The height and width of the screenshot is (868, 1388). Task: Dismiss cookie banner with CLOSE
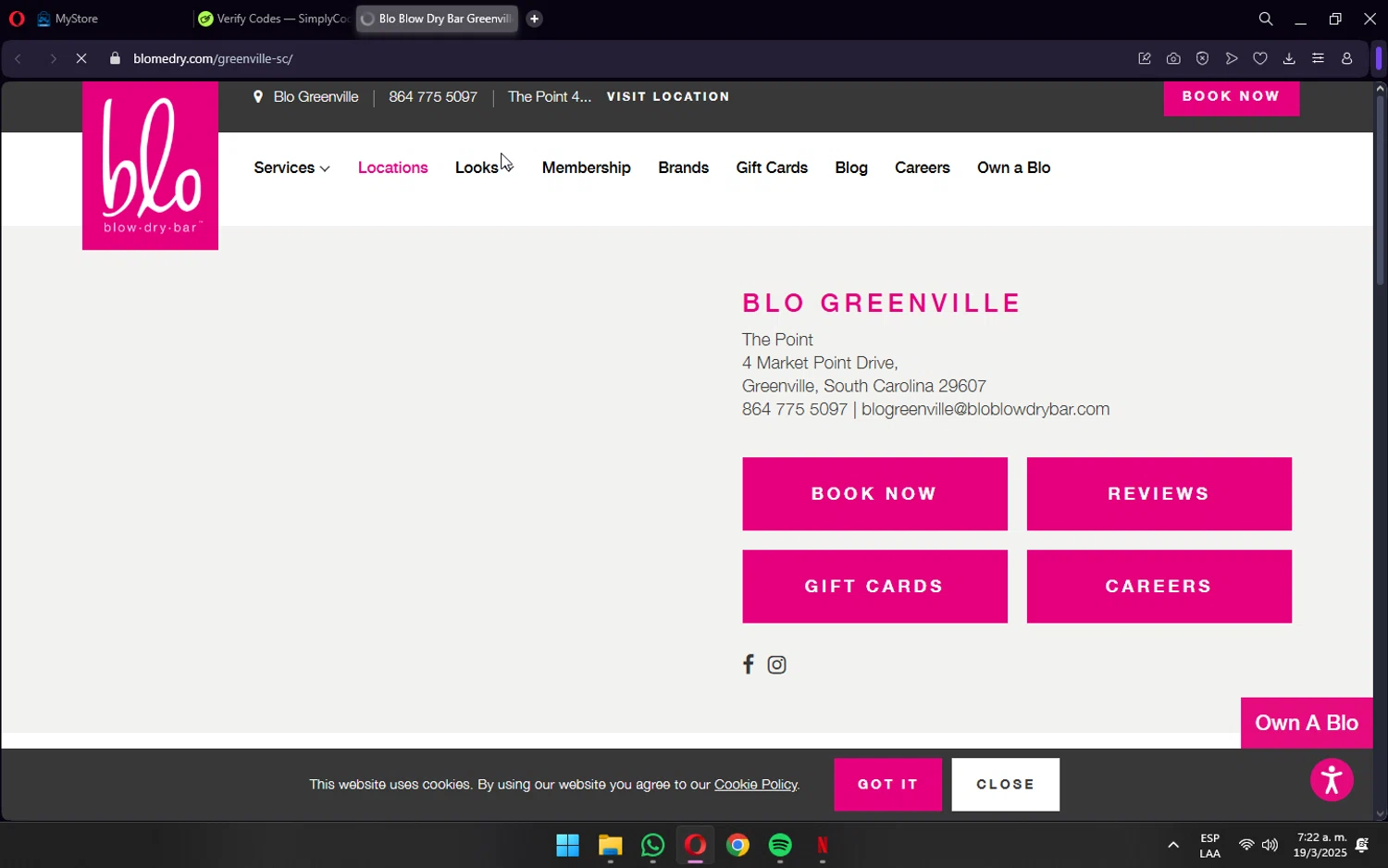point(1005,785)
